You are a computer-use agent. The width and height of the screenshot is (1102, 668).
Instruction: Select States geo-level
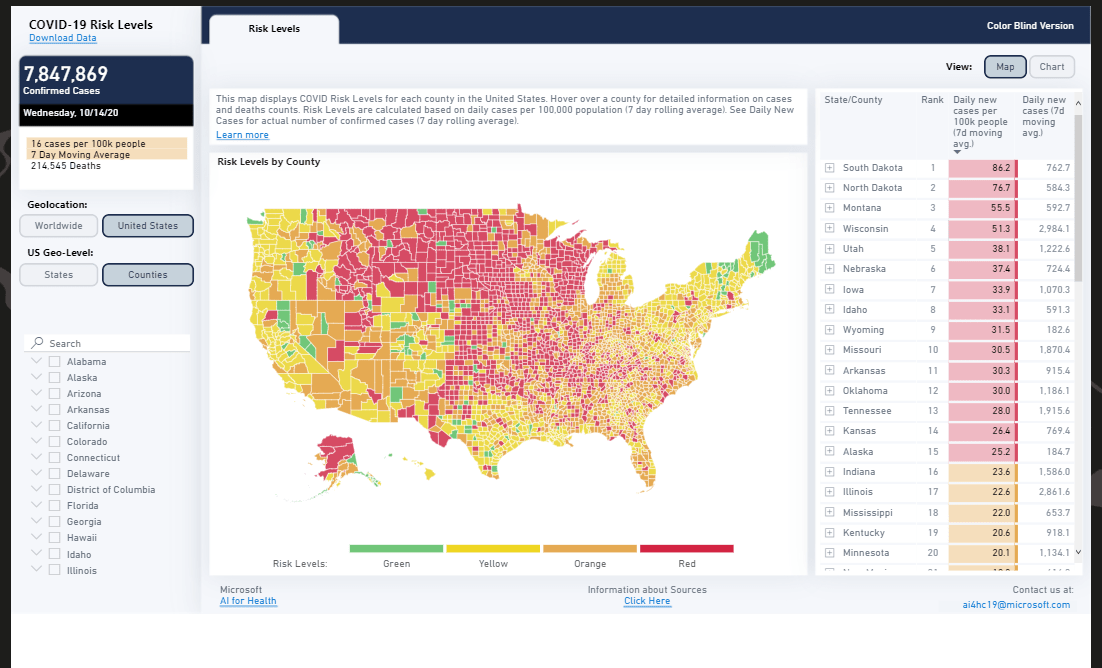point(58,275)
